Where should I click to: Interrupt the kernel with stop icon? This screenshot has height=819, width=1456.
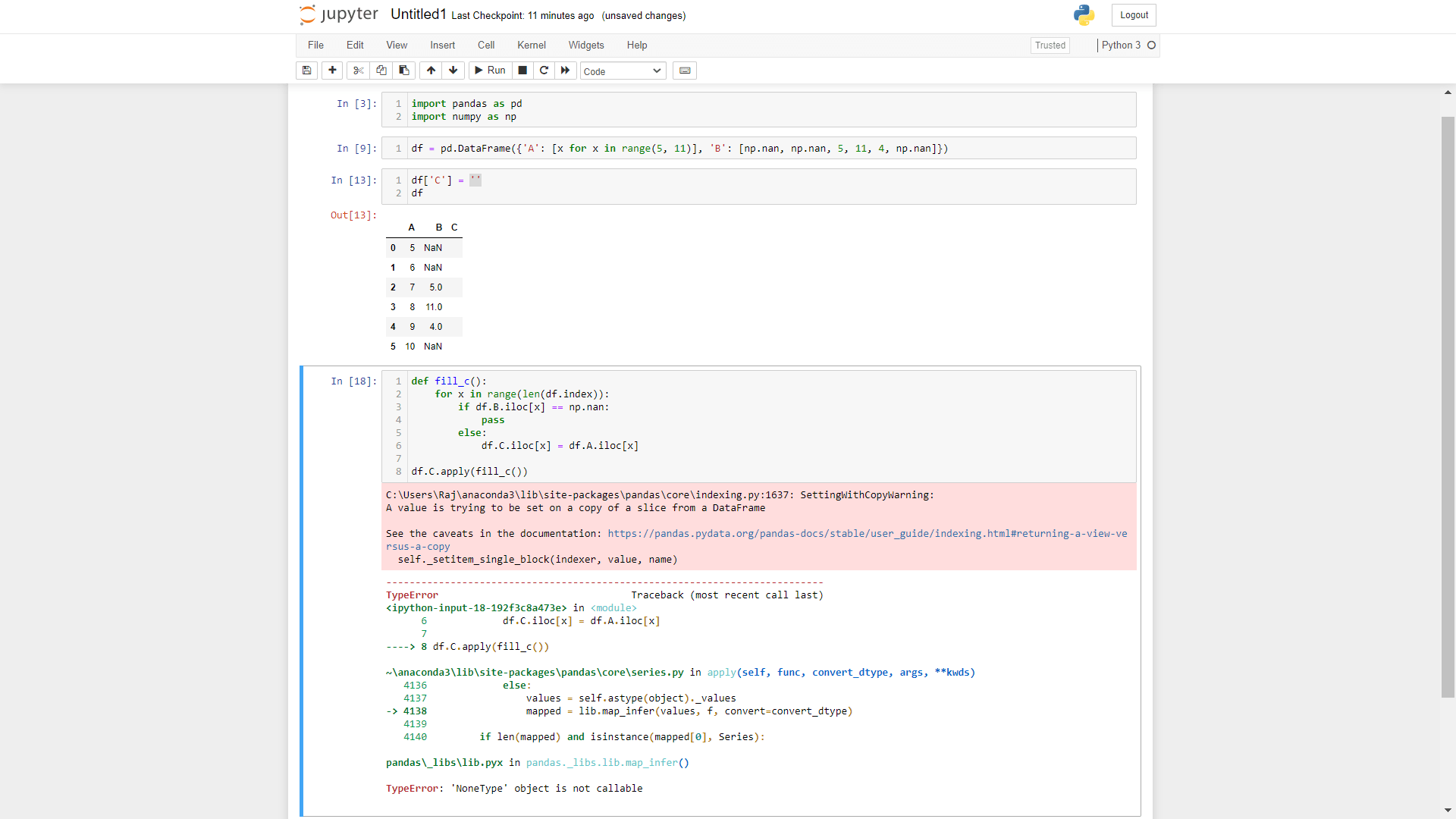coord(522,71)
